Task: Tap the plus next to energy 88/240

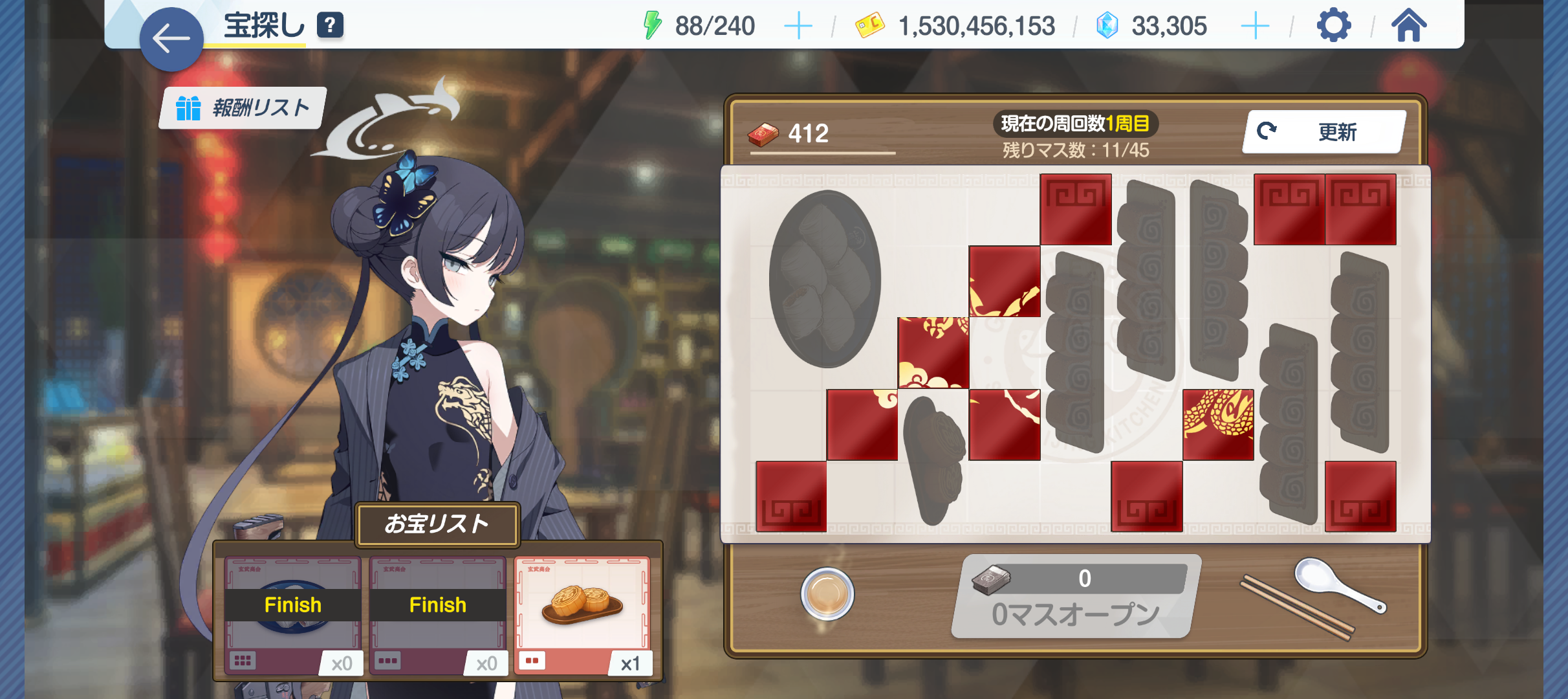Action: [798, 26]
